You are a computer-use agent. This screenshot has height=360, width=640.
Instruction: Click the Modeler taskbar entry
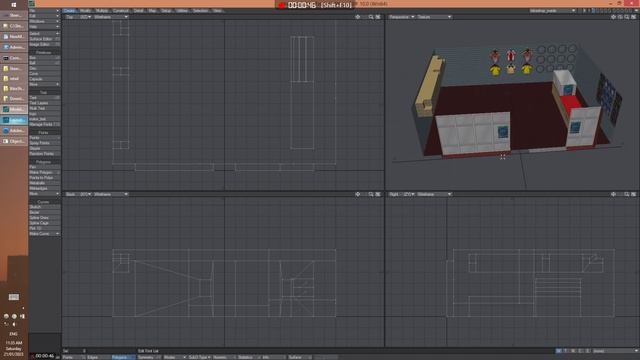click(14, 109)
